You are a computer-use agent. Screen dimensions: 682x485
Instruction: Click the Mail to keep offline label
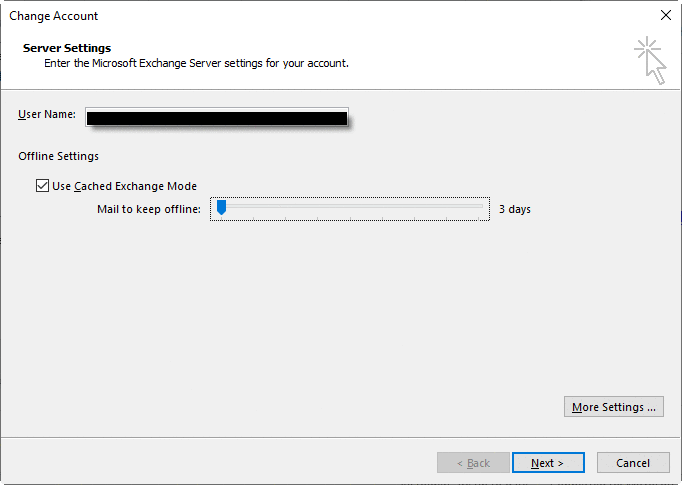148,209
